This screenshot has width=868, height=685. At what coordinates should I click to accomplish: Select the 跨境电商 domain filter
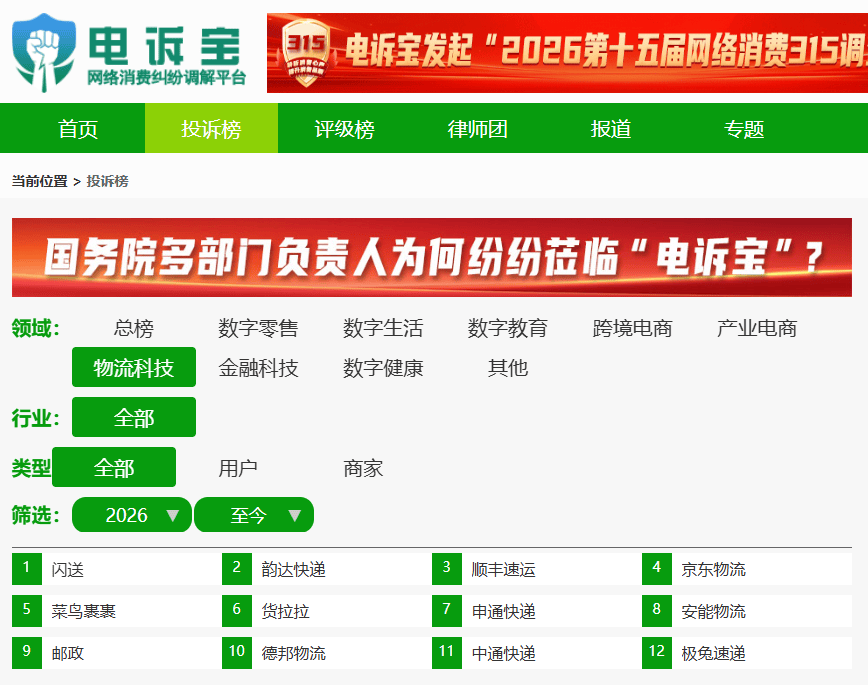pos(632,328)
